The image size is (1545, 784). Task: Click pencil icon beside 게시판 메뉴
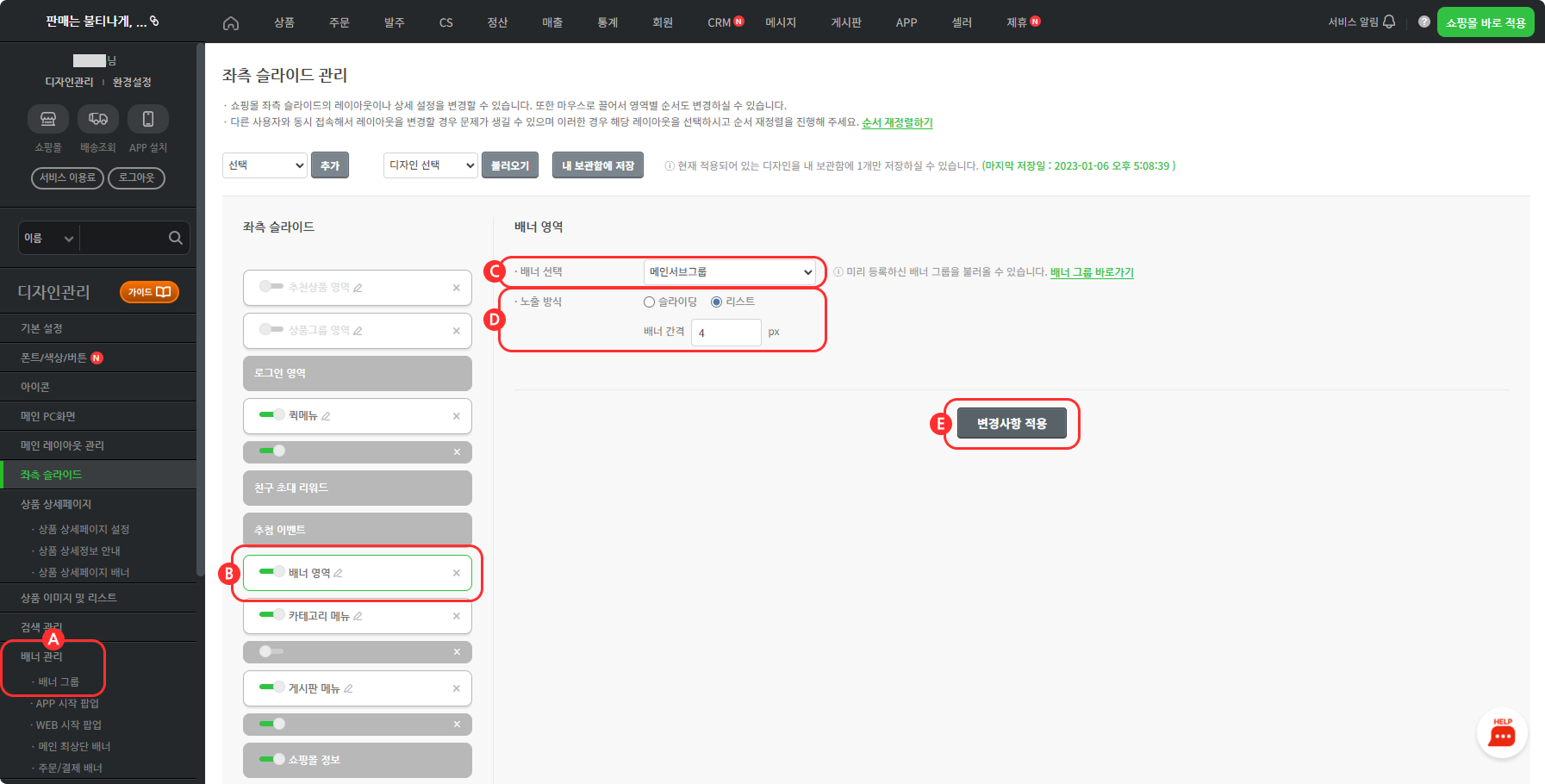point(348,688)
